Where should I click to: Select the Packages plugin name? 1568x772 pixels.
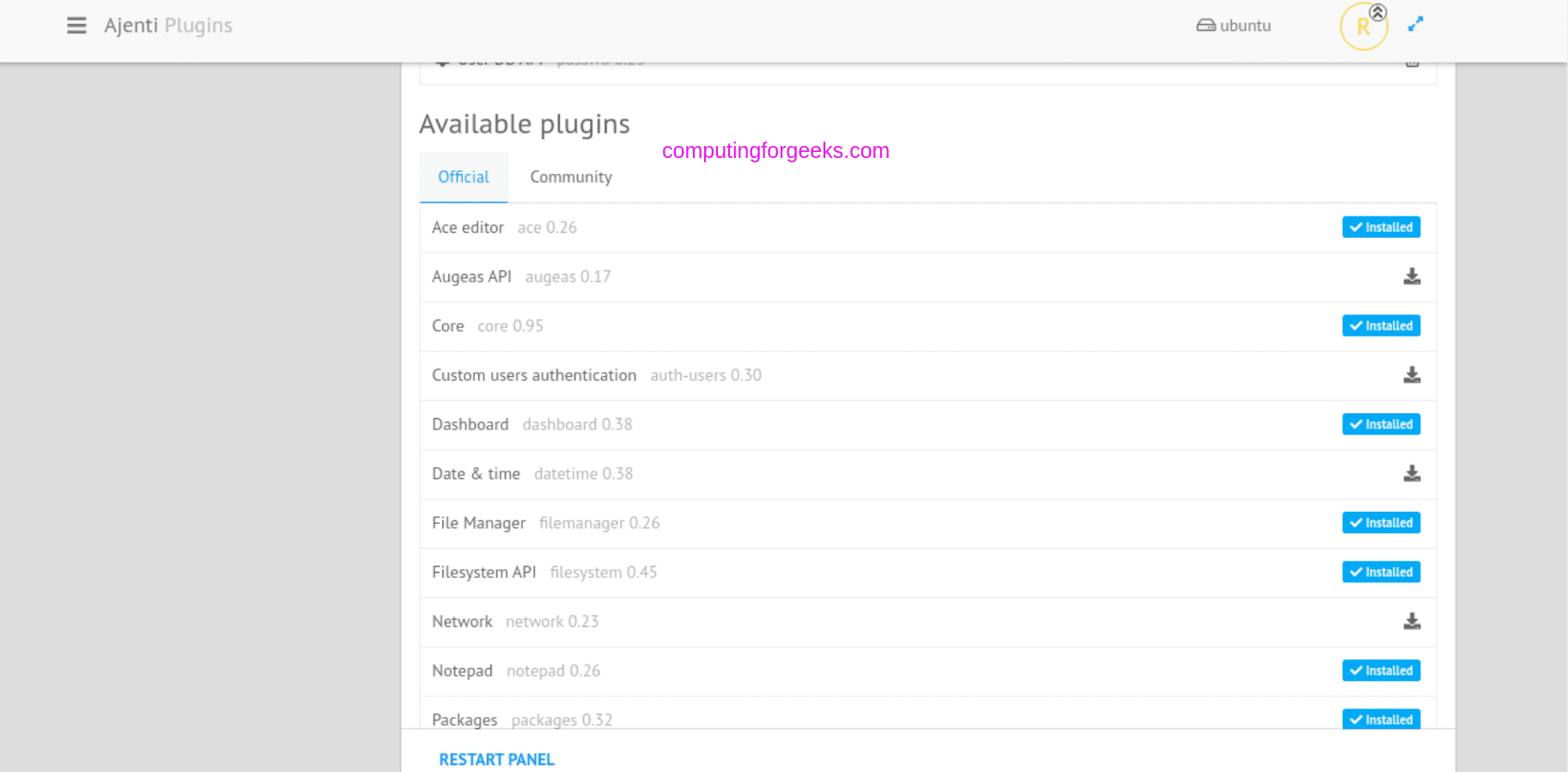pyautogui.click(x=465, y=720)
